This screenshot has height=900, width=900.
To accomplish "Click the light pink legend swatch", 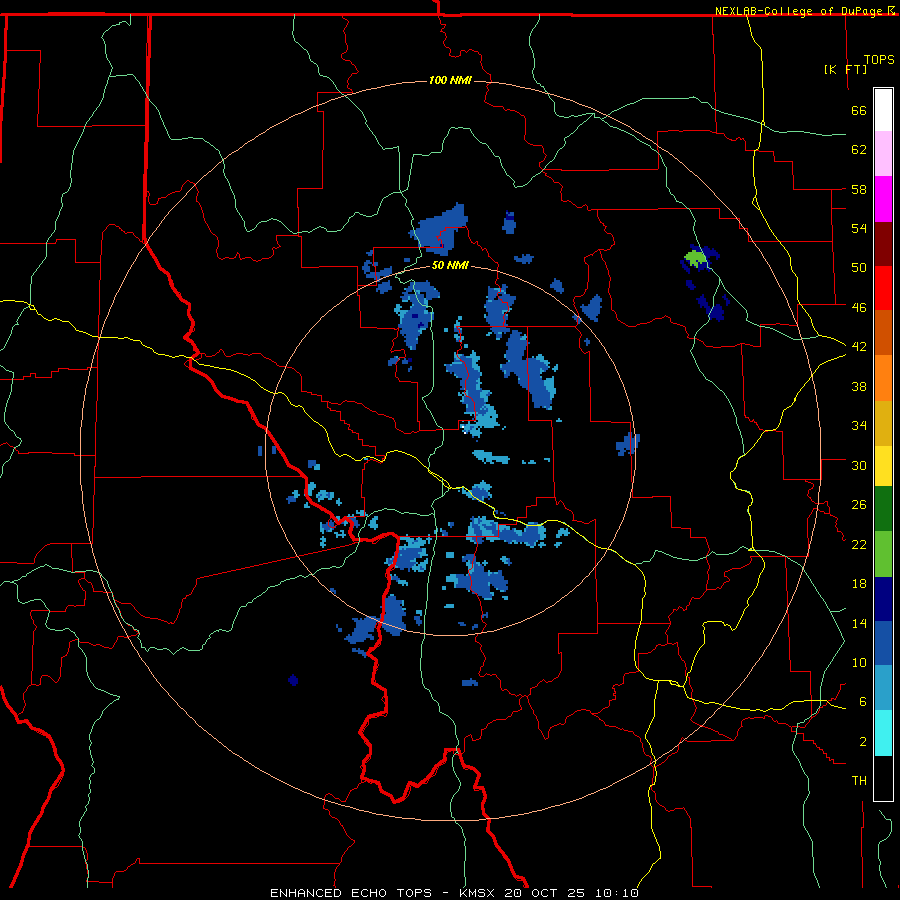I will [x=883, y=154].
